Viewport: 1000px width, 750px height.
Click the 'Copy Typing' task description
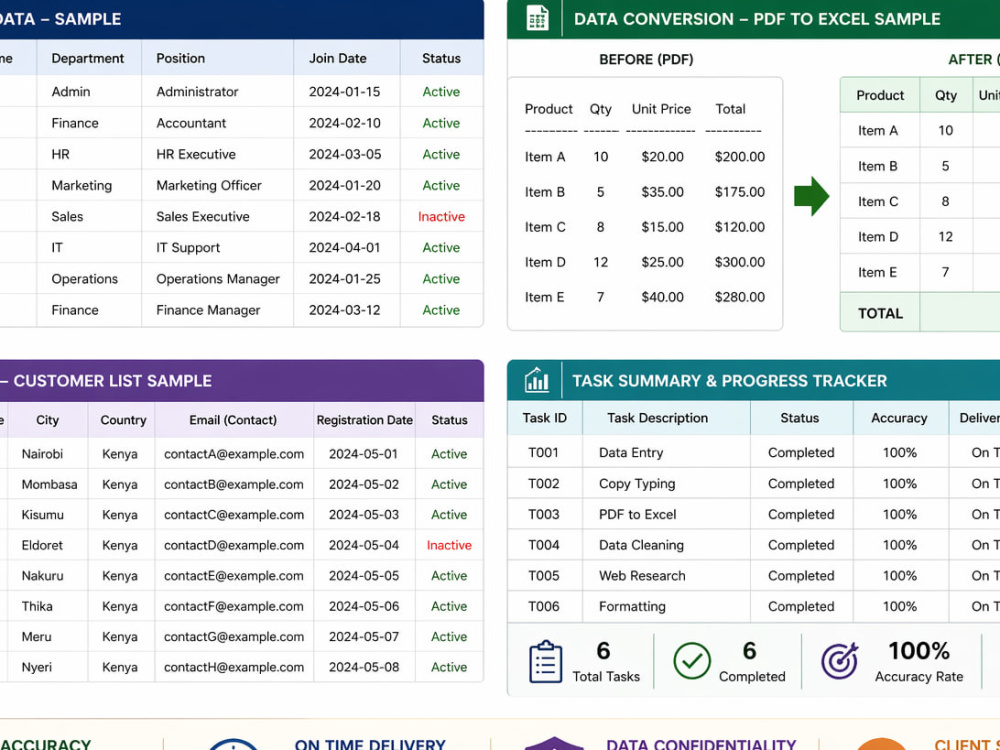pos(636,483)
